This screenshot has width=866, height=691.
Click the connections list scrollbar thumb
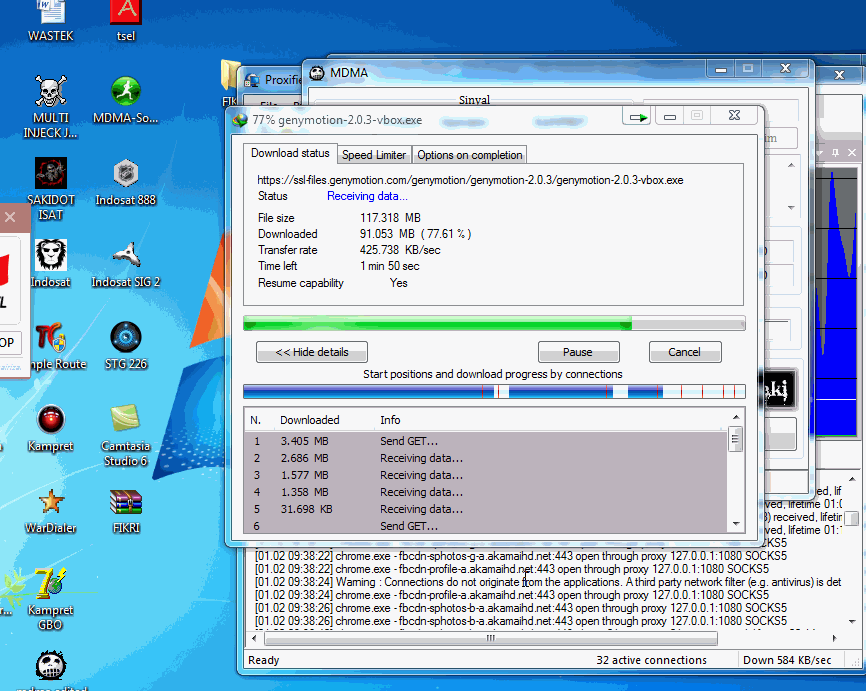tap(735, 439)
